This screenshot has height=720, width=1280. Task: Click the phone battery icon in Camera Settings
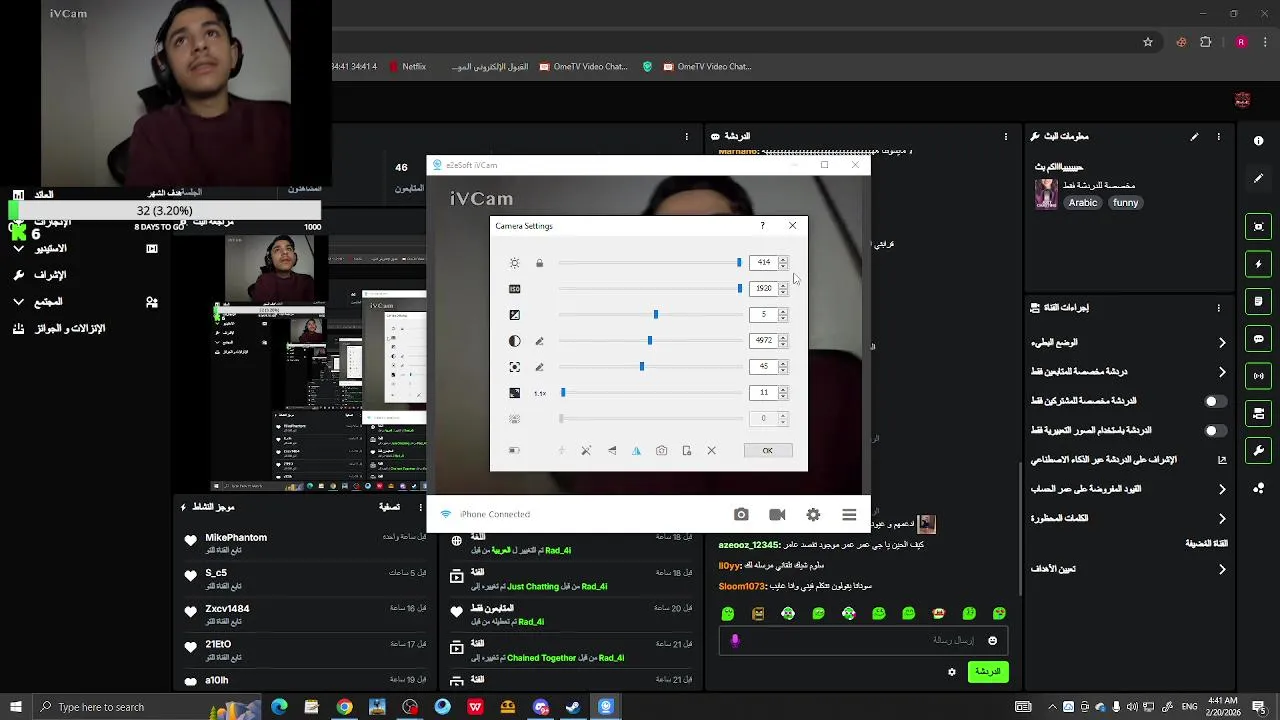(x=514, y=451)
